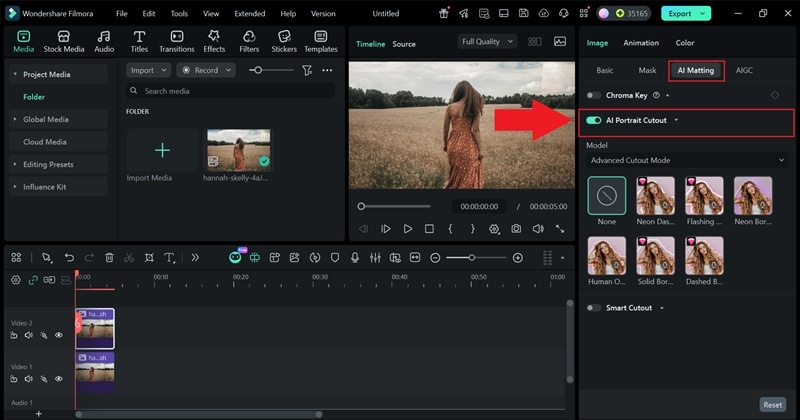Open the Tools menu
The width and height of the screenshot is (800, 420).
click(x=179, y=13)
